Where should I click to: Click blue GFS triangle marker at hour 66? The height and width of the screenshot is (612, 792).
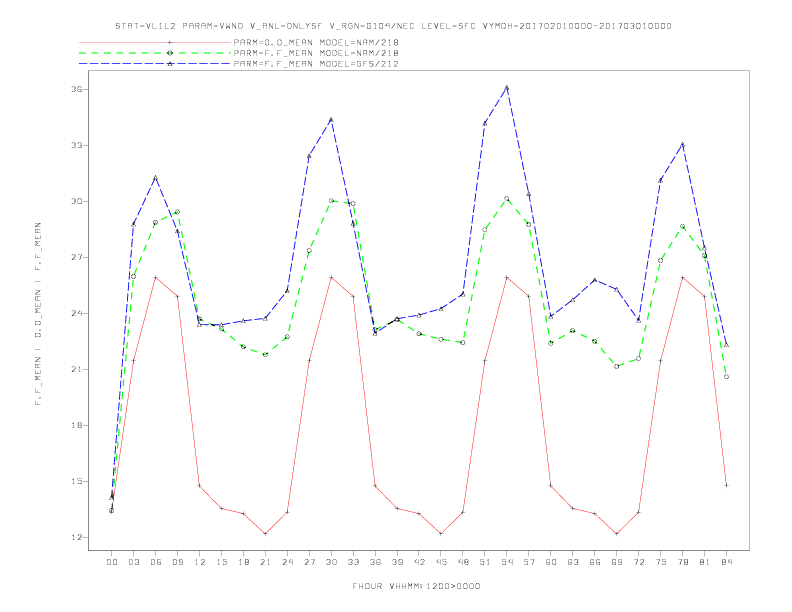pyautogui.click(x=595, y=279)
